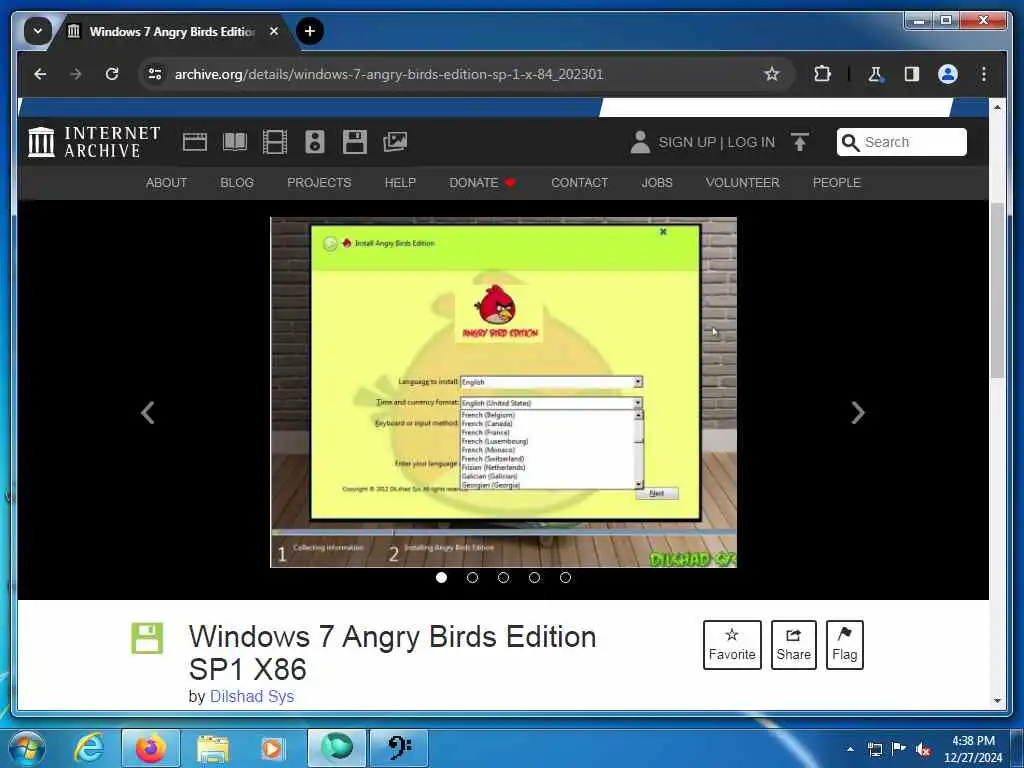The width and height of the screenshot is (1024, 768).
Task: Click the Favorite button
Action: pyautogui.click(x=732, y=645)
